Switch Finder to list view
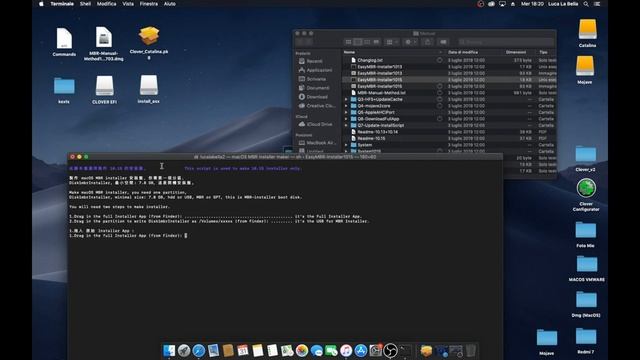Viewport: 640px width, 360px height. [x=358, y=42]
